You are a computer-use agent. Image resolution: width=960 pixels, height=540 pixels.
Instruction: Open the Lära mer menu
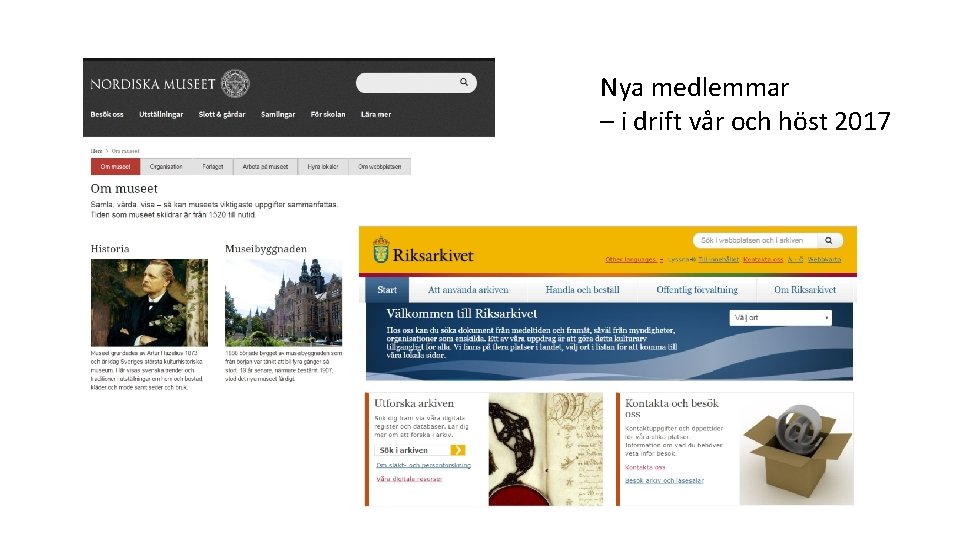coord(376,114)
